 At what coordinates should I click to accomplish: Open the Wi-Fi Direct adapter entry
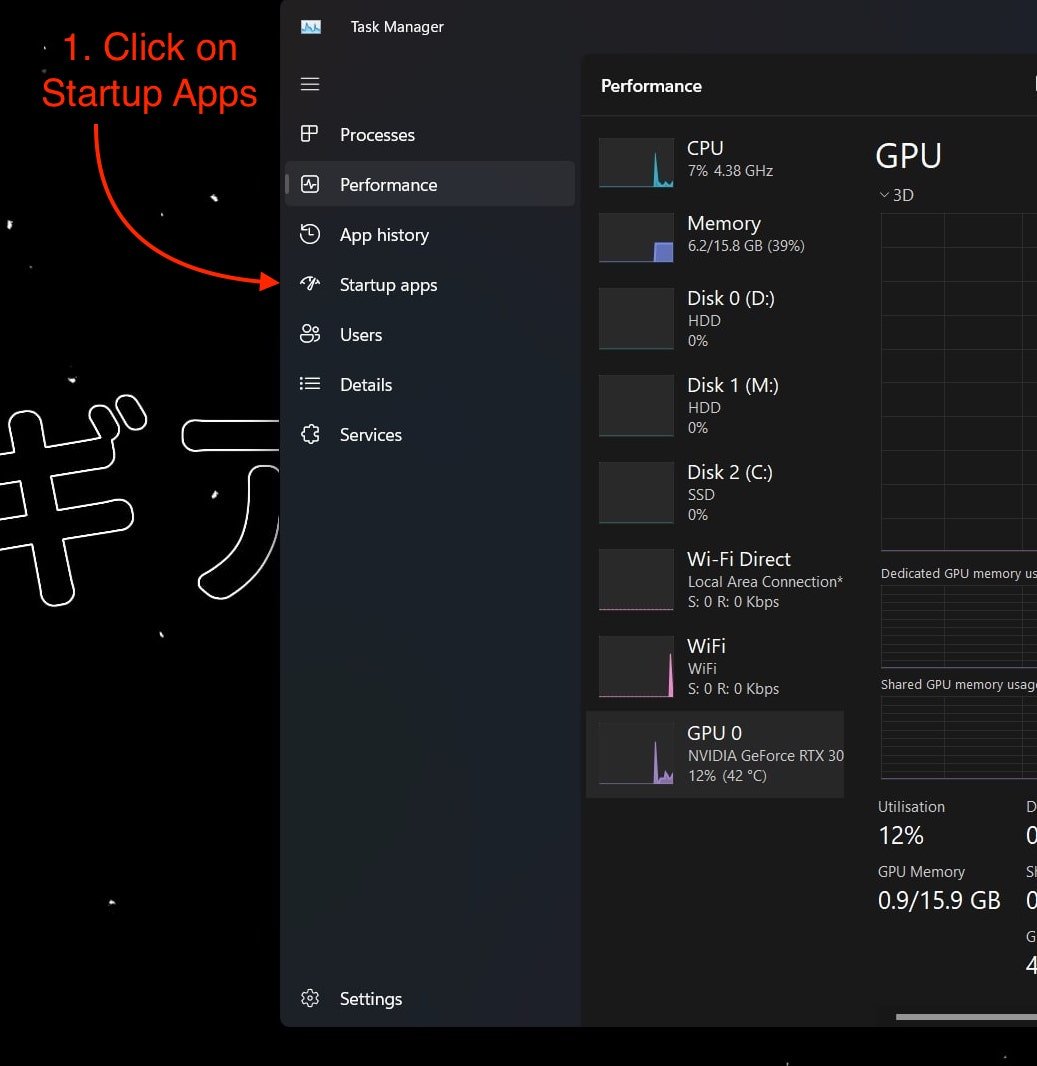(714, 580)
